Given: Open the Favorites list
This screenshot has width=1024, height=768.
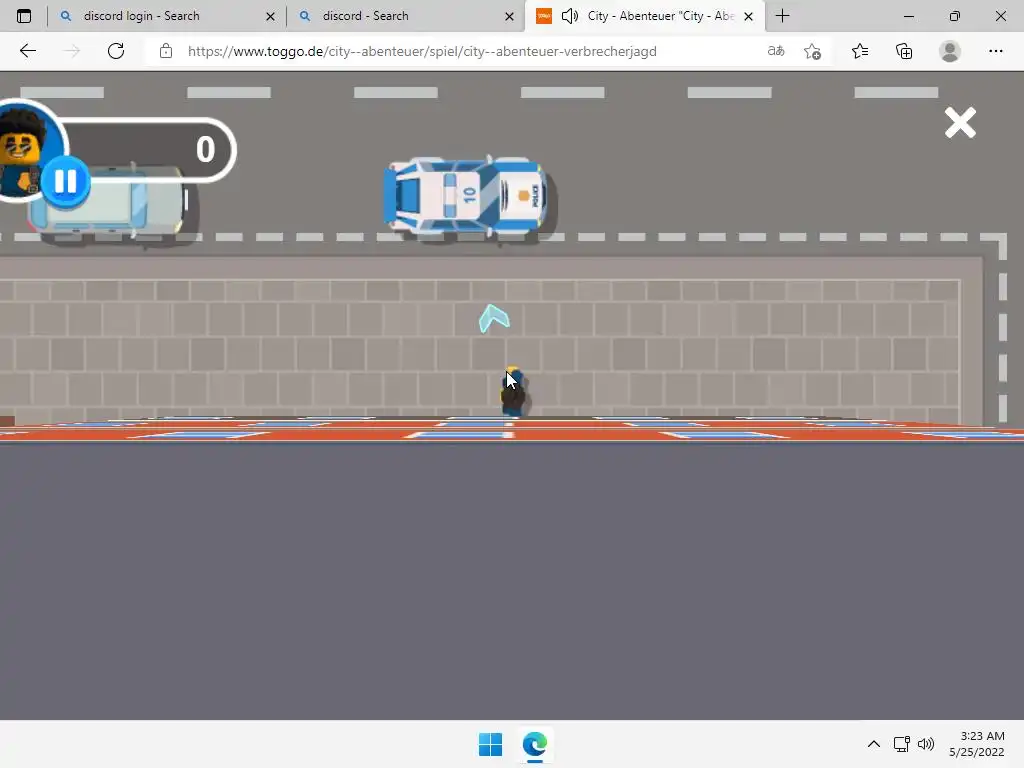Looking at the screenshot, I should [x=860, y=51].
